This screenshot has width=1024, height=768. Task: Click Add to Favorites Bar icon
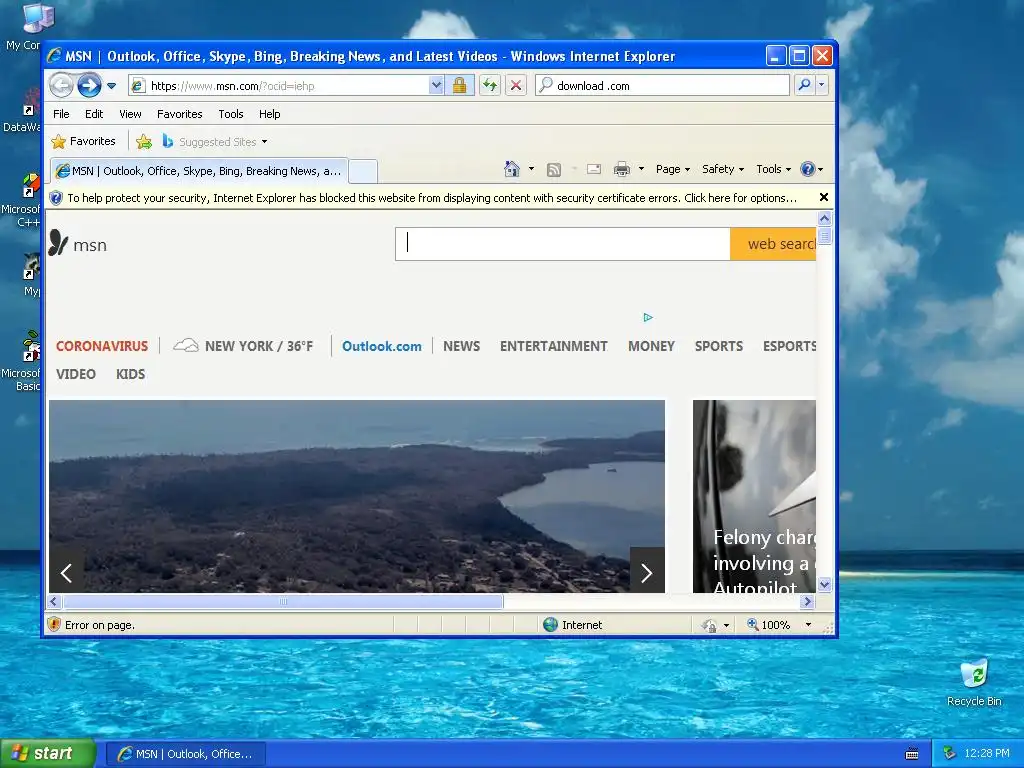tap(144, 141)
